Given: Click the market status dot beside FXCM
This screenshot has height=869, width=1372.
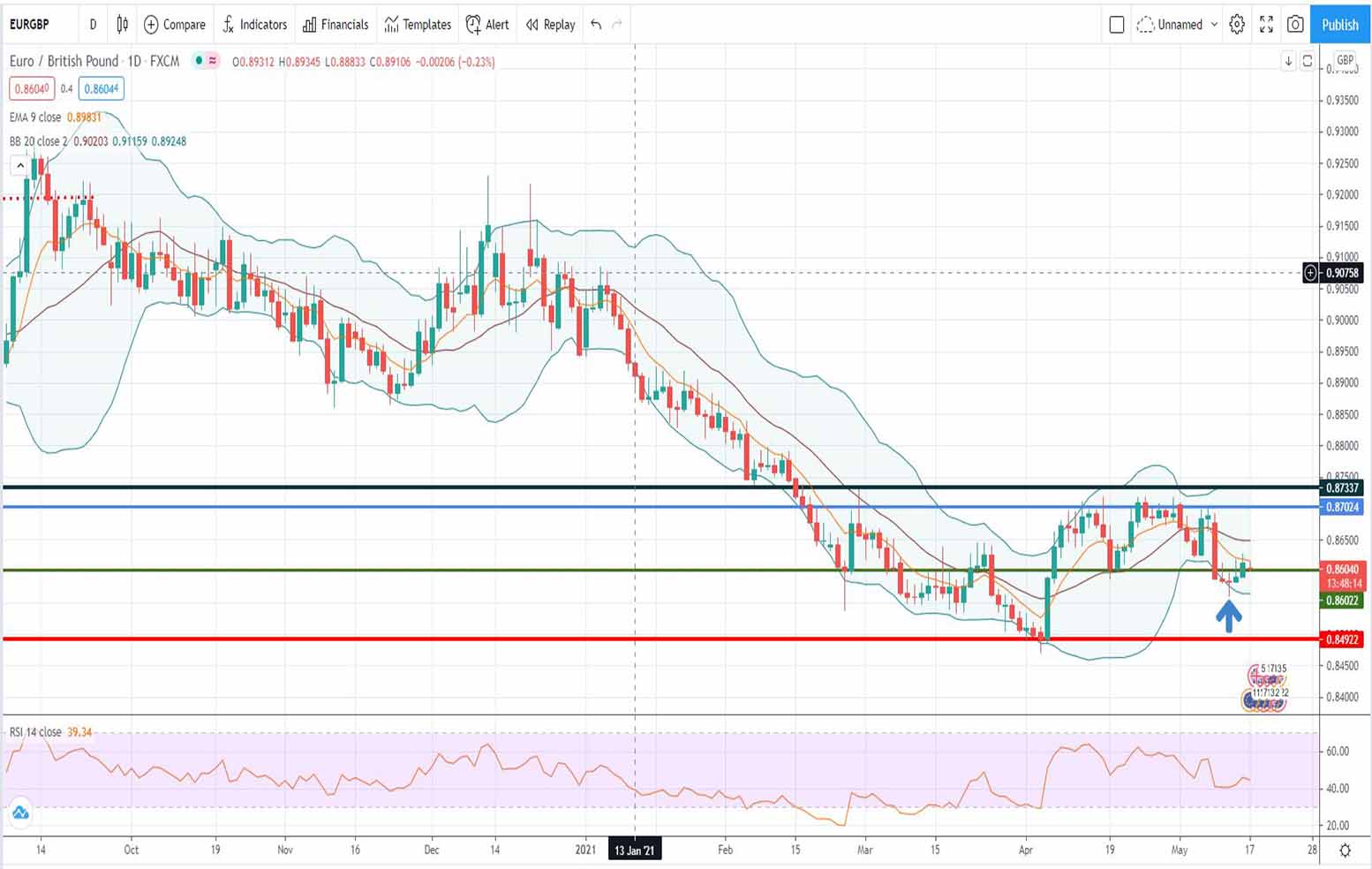Looking at the screenshot, I should [x=199, y=62].
